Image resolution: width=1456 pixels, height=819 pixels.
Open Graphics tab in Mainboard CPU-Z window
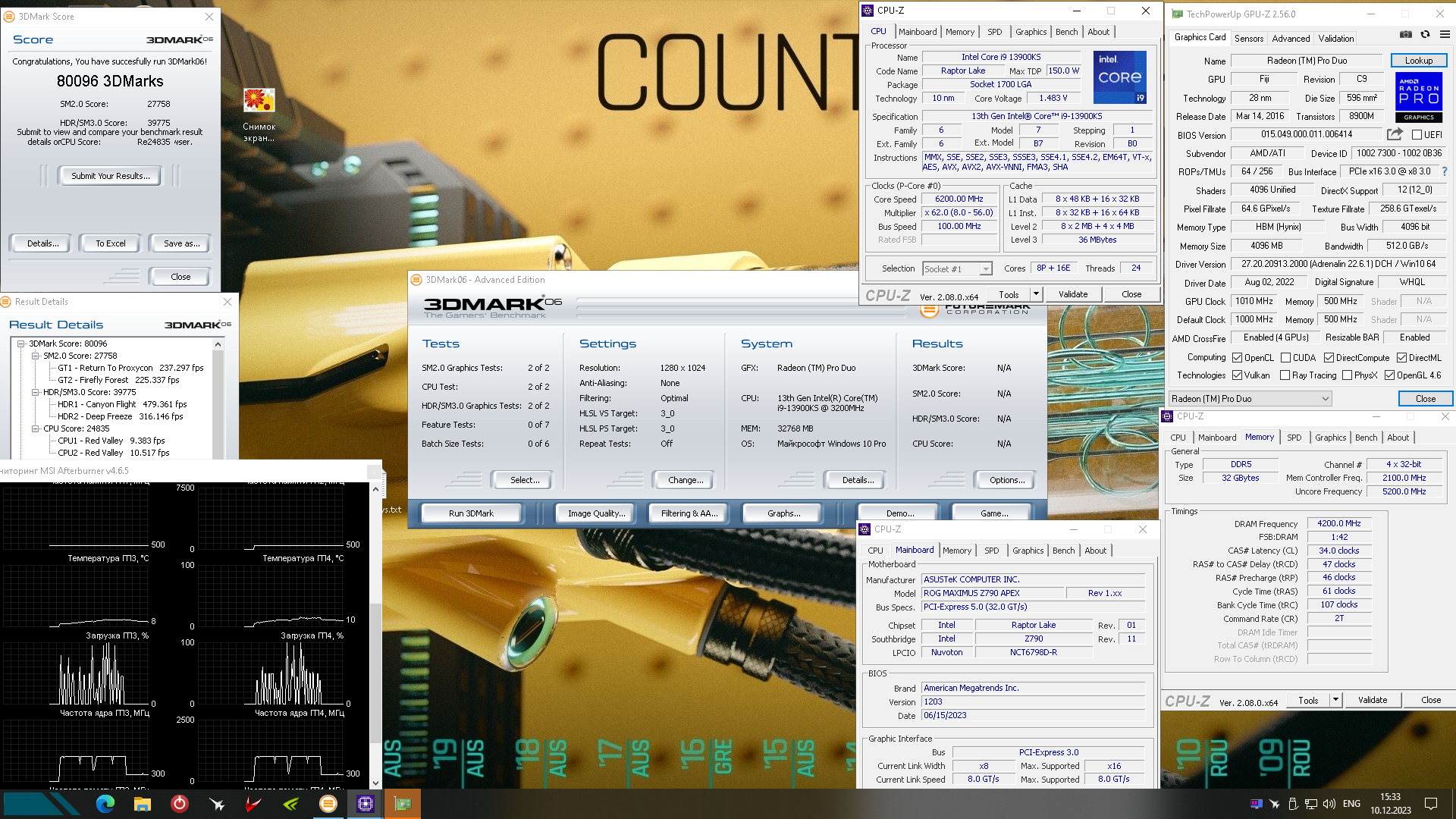[1028, 551]
